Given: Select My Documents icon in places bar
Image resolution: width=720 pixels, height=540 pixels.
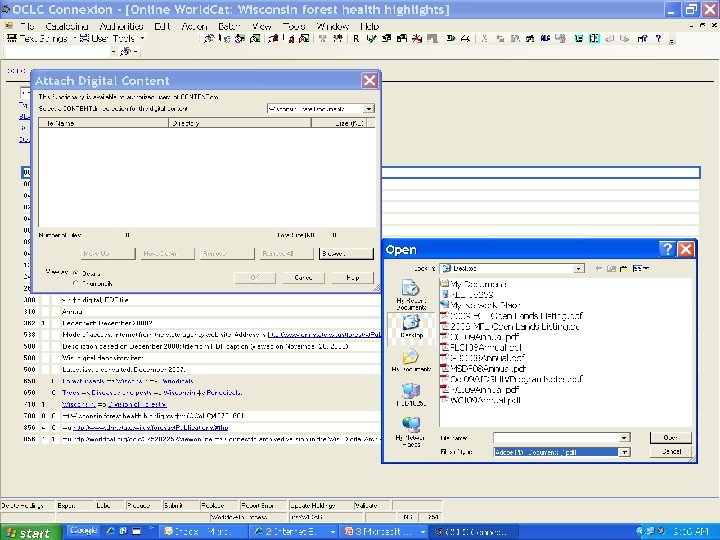Looking at the screenshot, I should point(411,360).
